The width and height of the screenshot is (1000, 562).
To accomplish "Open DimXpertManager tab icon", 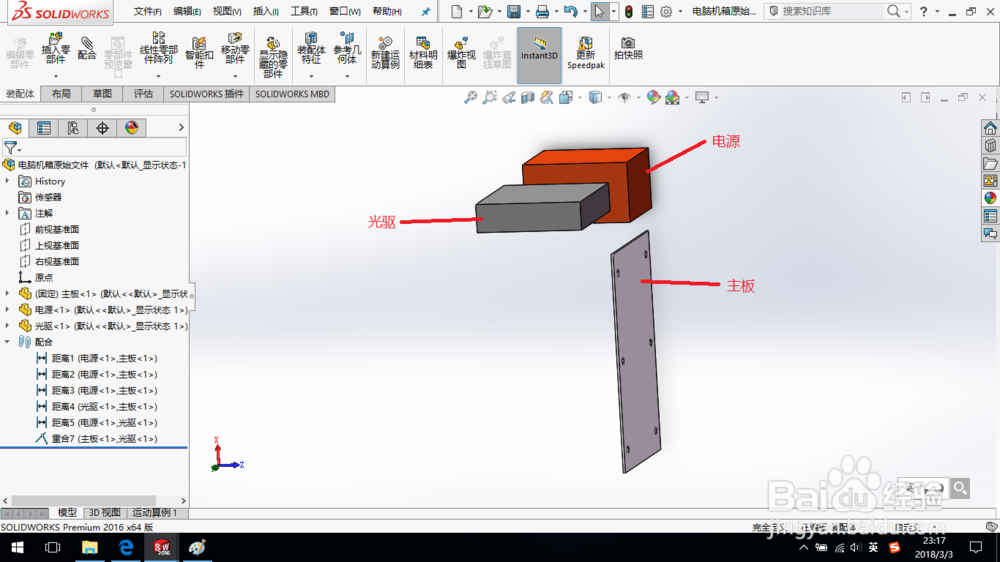I will [x=102, y=128].
